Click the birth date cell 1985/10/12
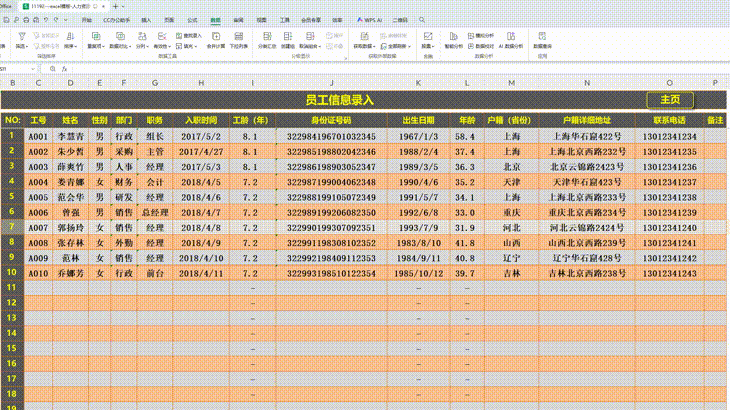Screen dimensions: 730x410 pos(418,274)
